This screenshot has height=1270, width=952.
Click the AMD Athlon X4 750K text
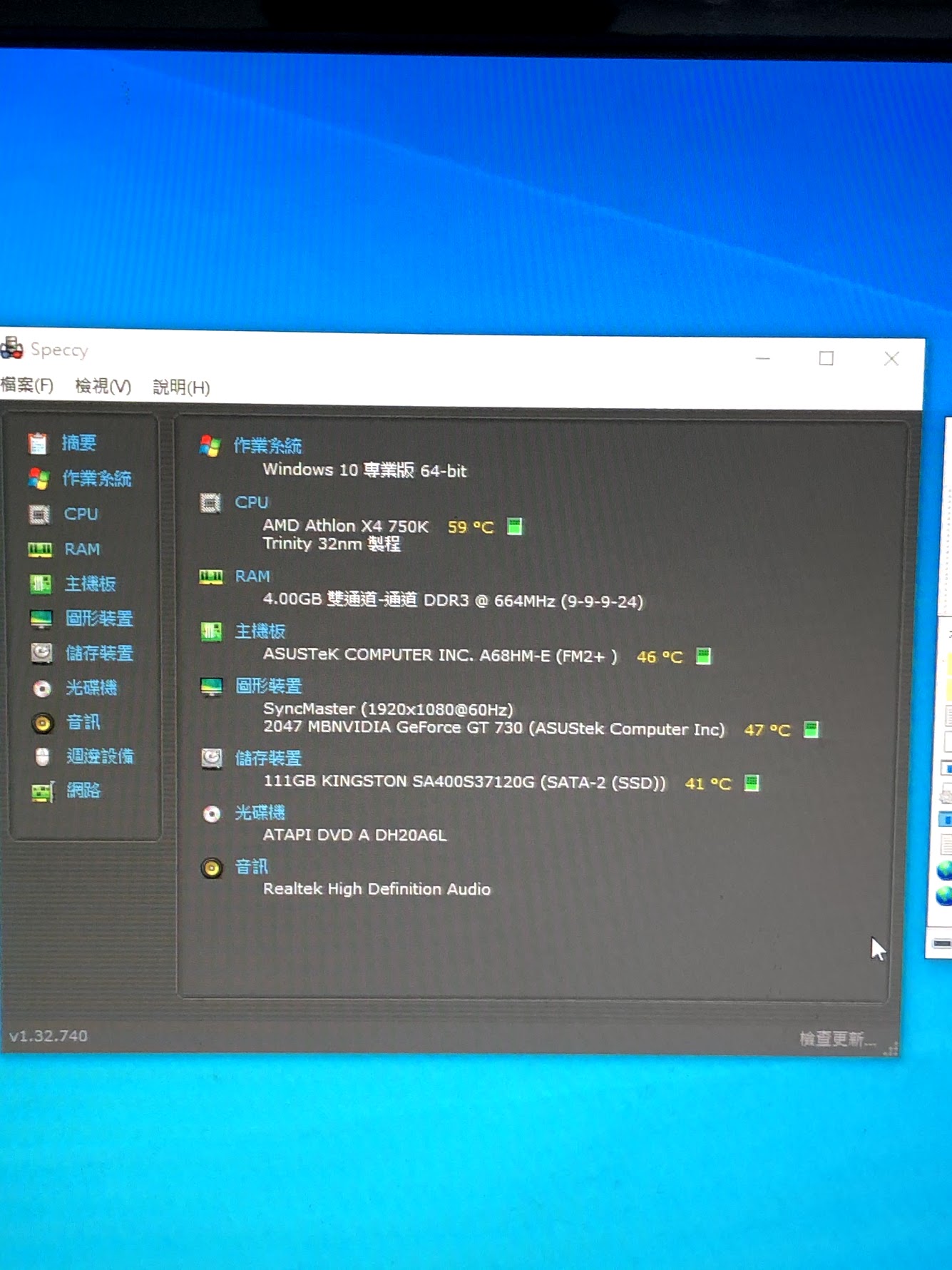pos(346,526)
